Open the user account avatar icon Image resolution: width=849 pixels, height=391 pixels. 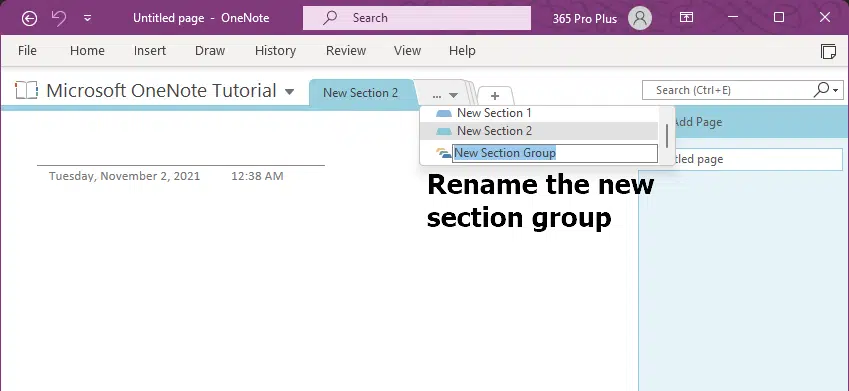639,18
